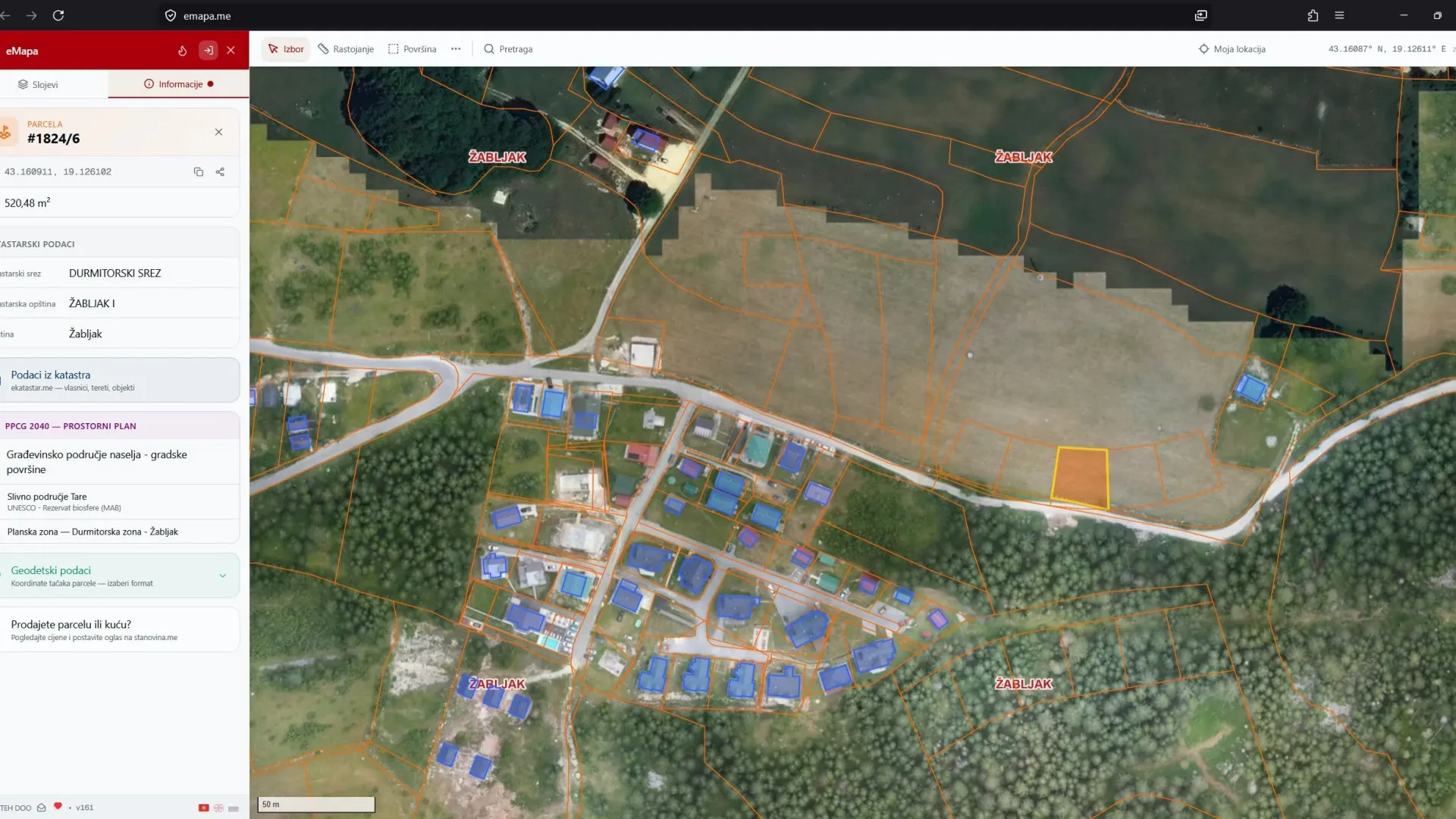Switch language with Montenegro flag
1456x819 pixels.
(203, 808)
